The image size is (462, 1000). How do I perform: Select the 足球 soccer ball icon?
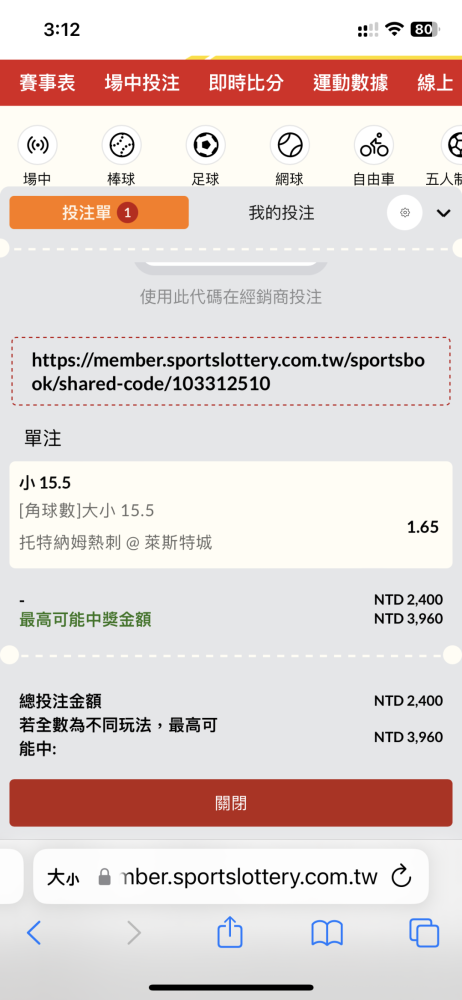205,145
